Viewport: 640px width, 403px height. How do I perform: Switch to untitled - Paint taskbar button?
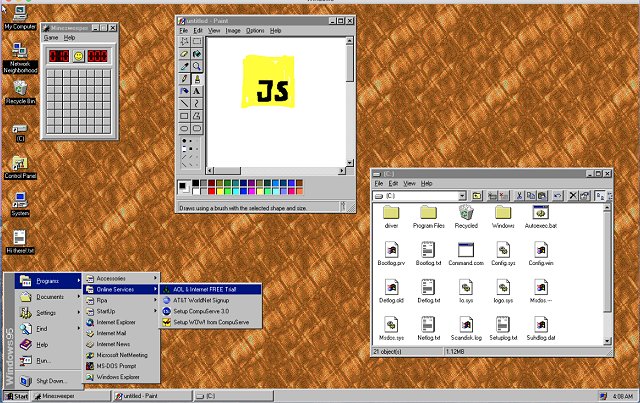(152, 396)
